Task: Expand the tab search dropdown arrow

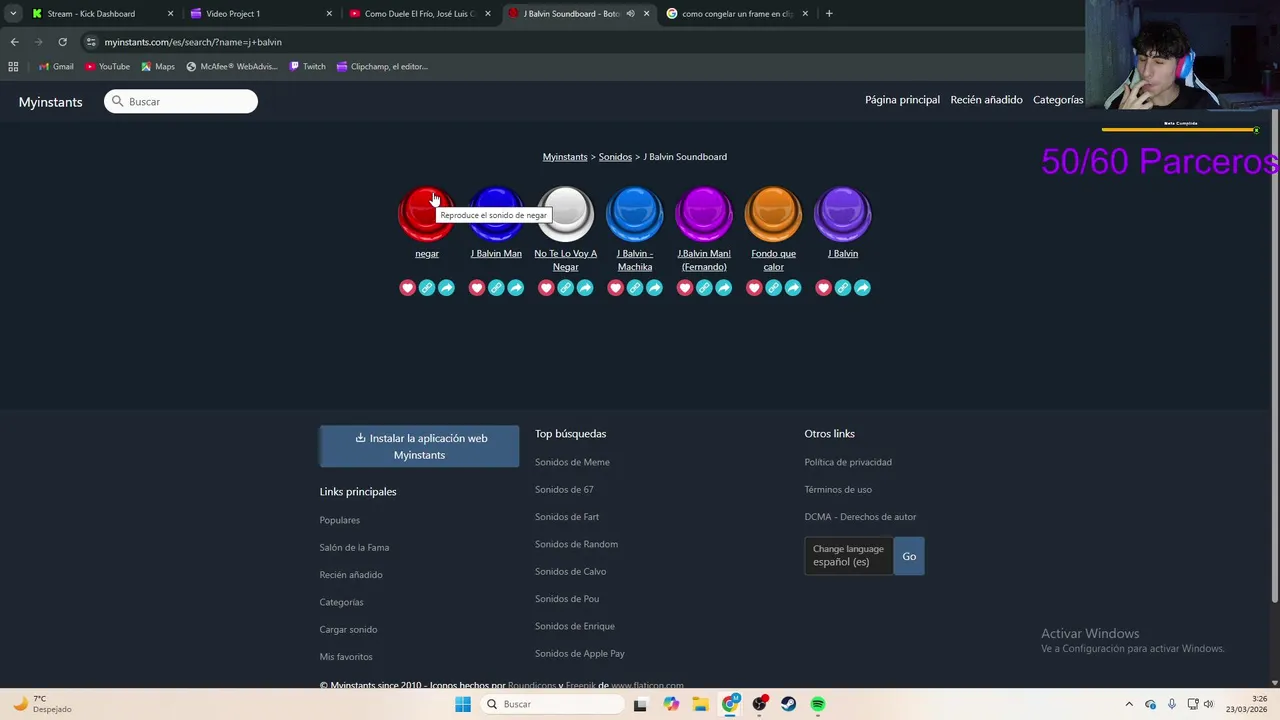Action: [13, 14]
